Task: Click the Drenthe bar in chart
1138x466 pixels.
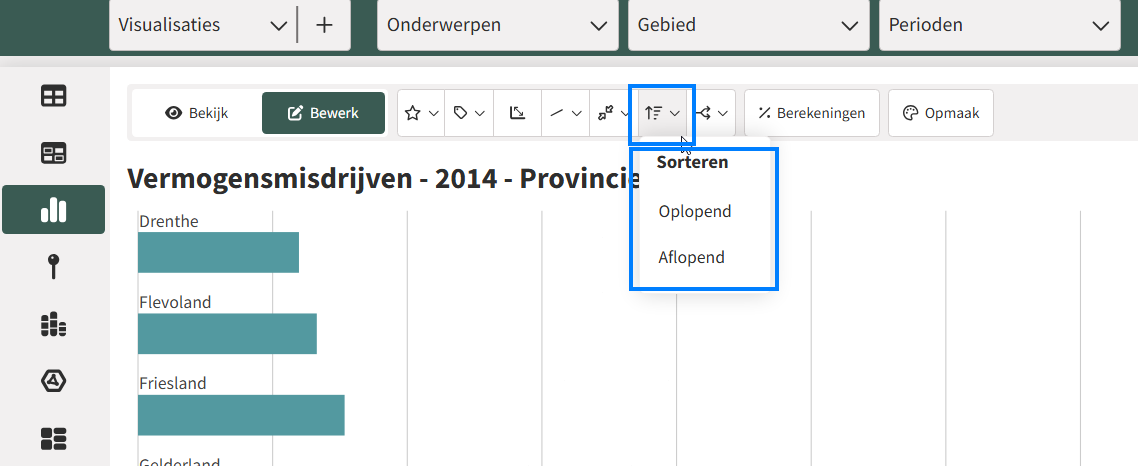Action: [x=218, y=253]
